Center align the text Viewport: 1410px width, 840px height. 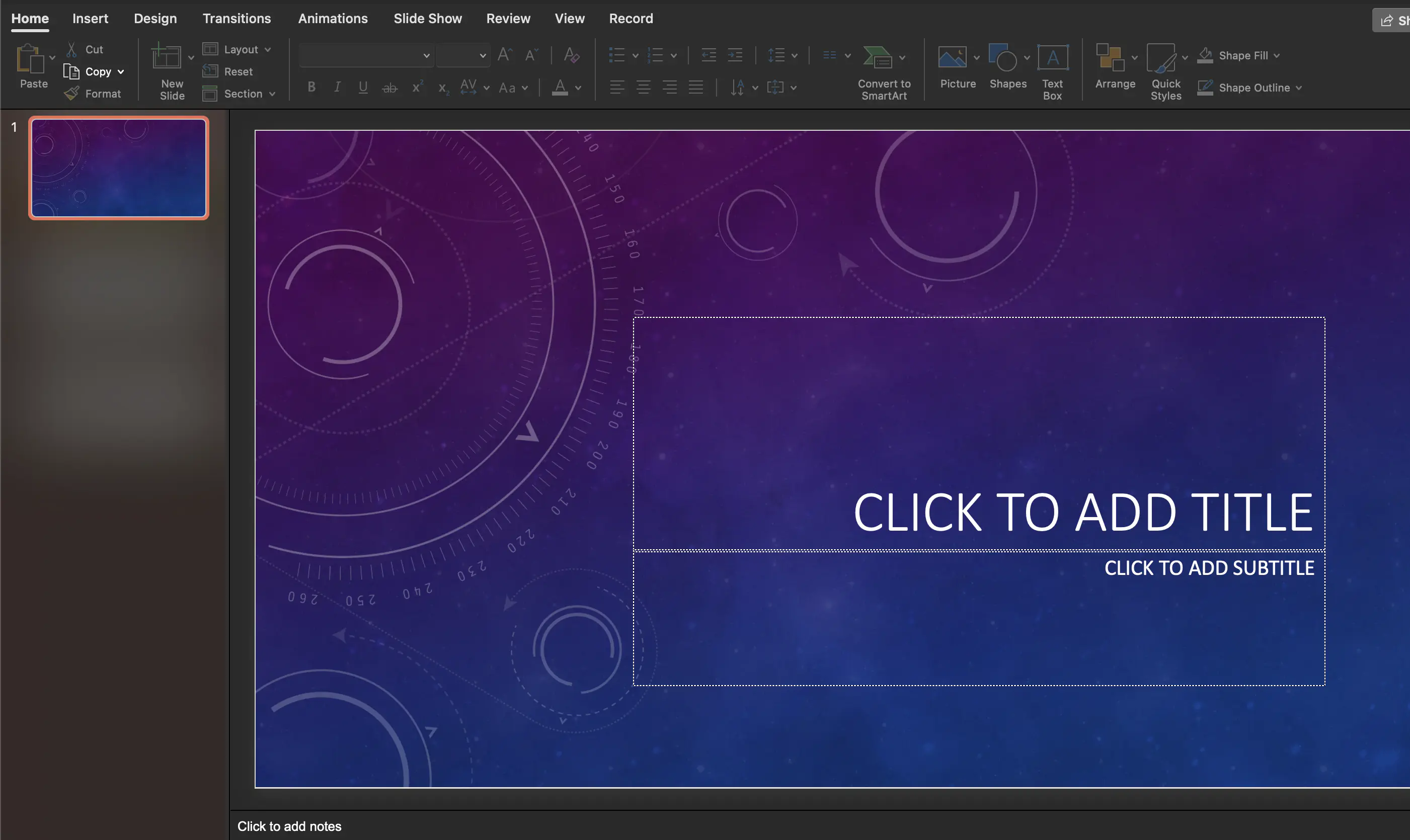tap(643, 87)
